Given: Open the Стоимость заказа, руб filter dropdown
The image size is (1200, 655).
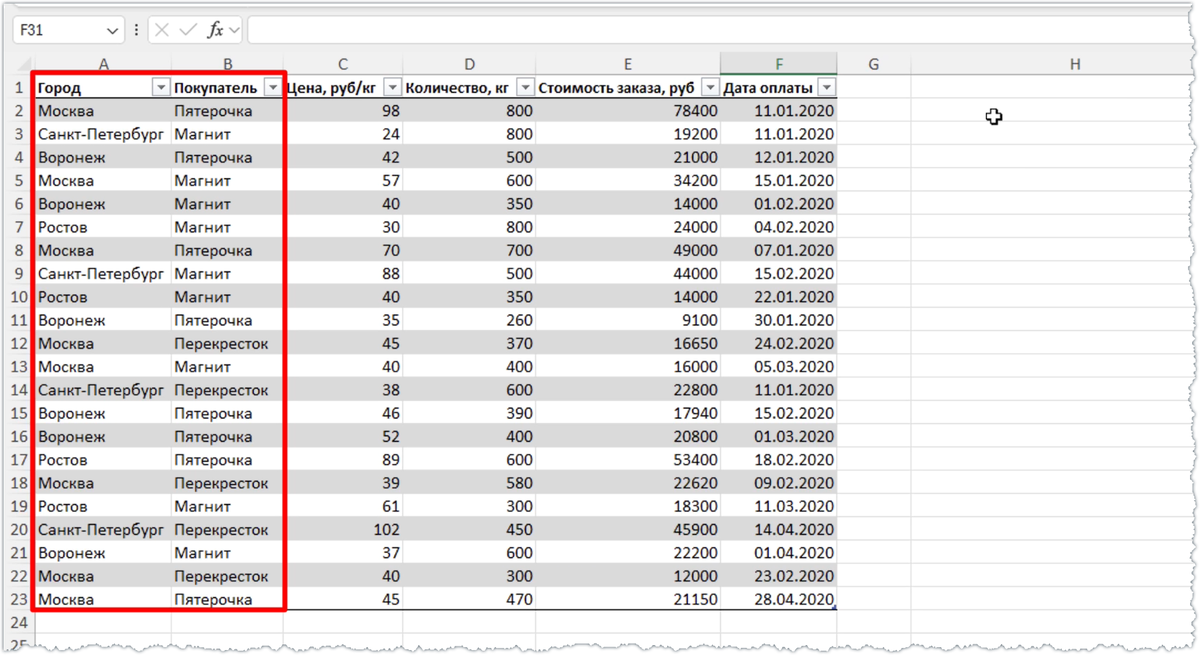Looking at the screenshot, I should (710, 88).
